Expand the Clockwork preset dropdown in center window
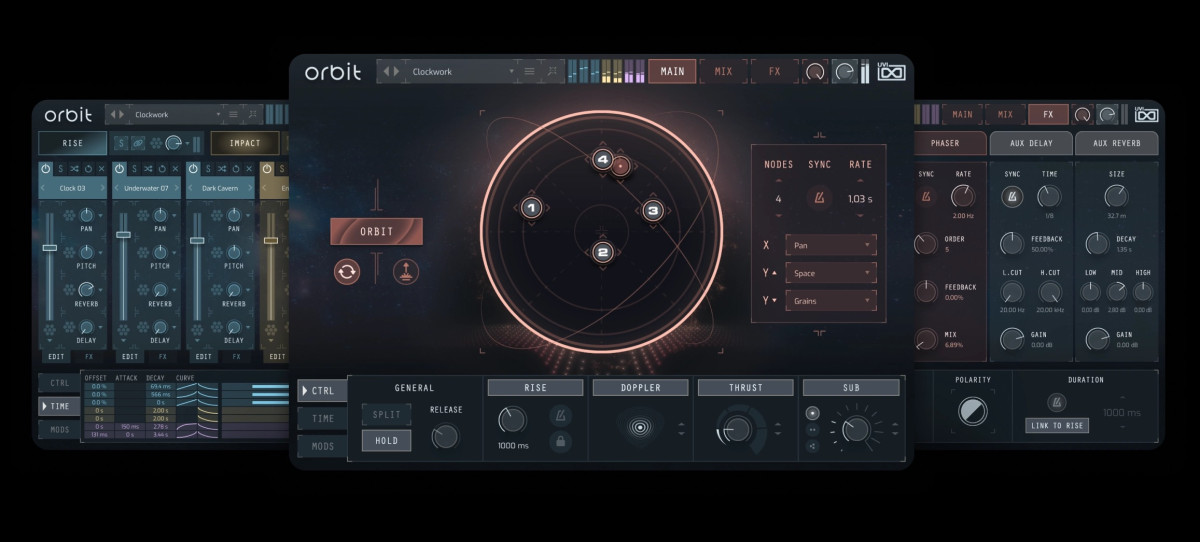The width and height of the screenshot is (1200, 542). [x=512, y=71]
